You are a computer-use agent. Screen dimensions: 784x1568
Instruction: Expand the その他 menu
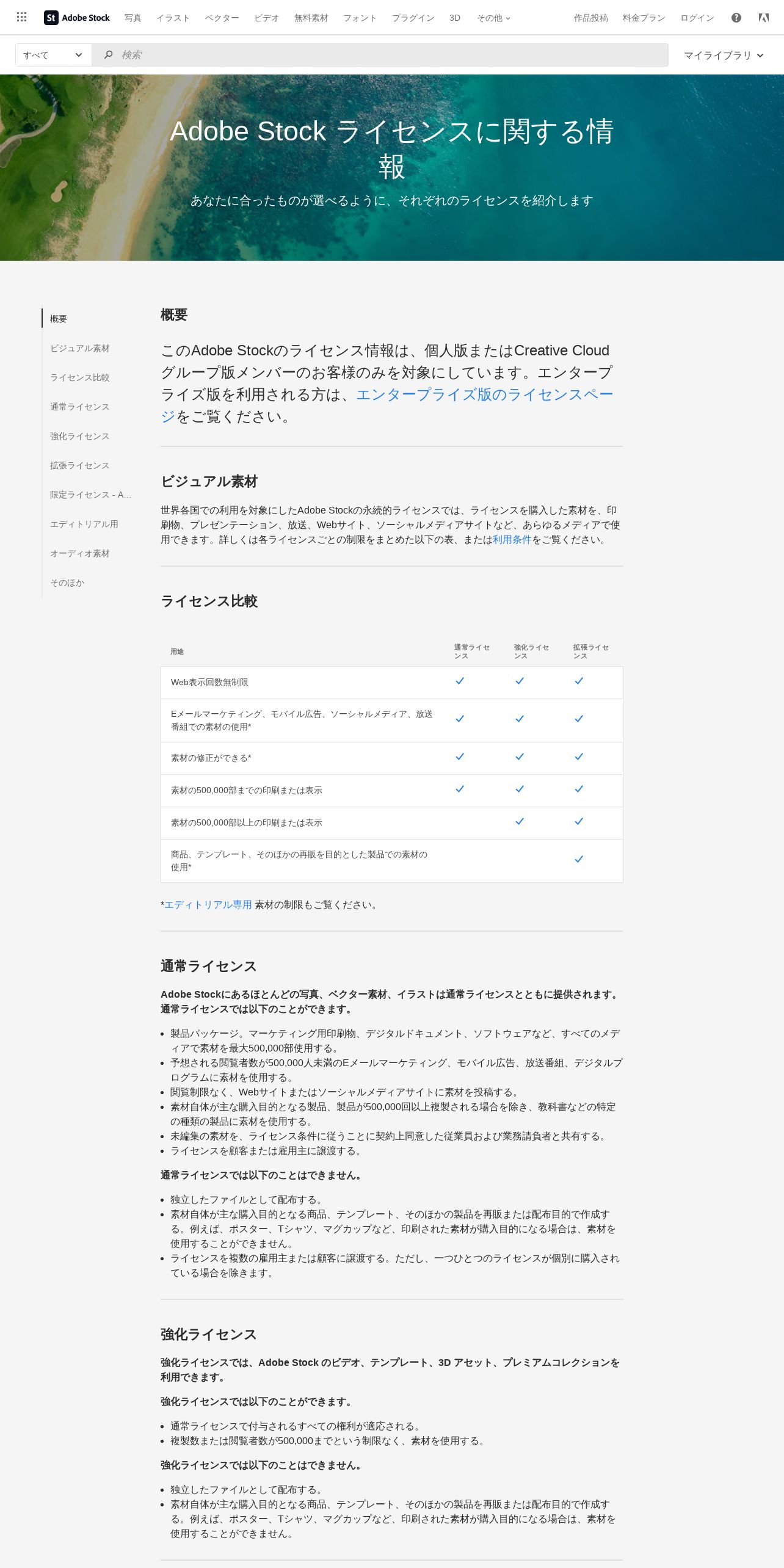pos(493,18)
